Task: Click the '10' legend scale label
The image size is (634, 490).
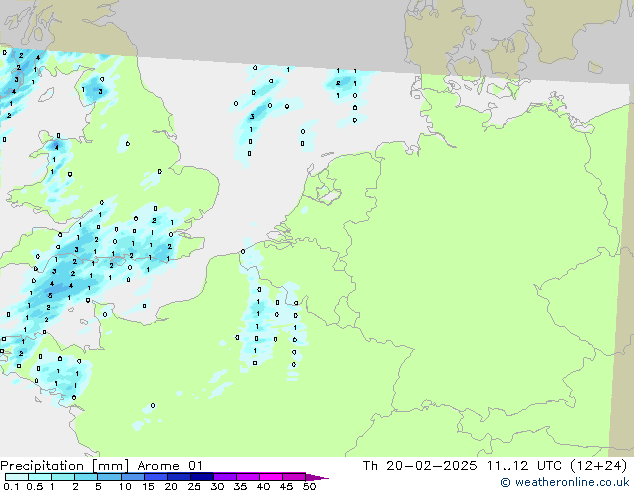Action: coord(125,486)
